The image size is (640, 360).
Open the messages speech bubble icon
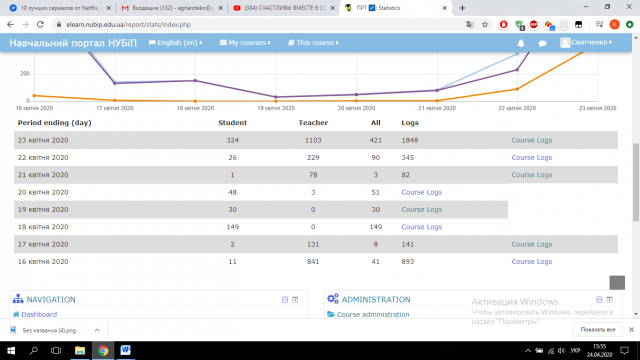tap(542, 43)
